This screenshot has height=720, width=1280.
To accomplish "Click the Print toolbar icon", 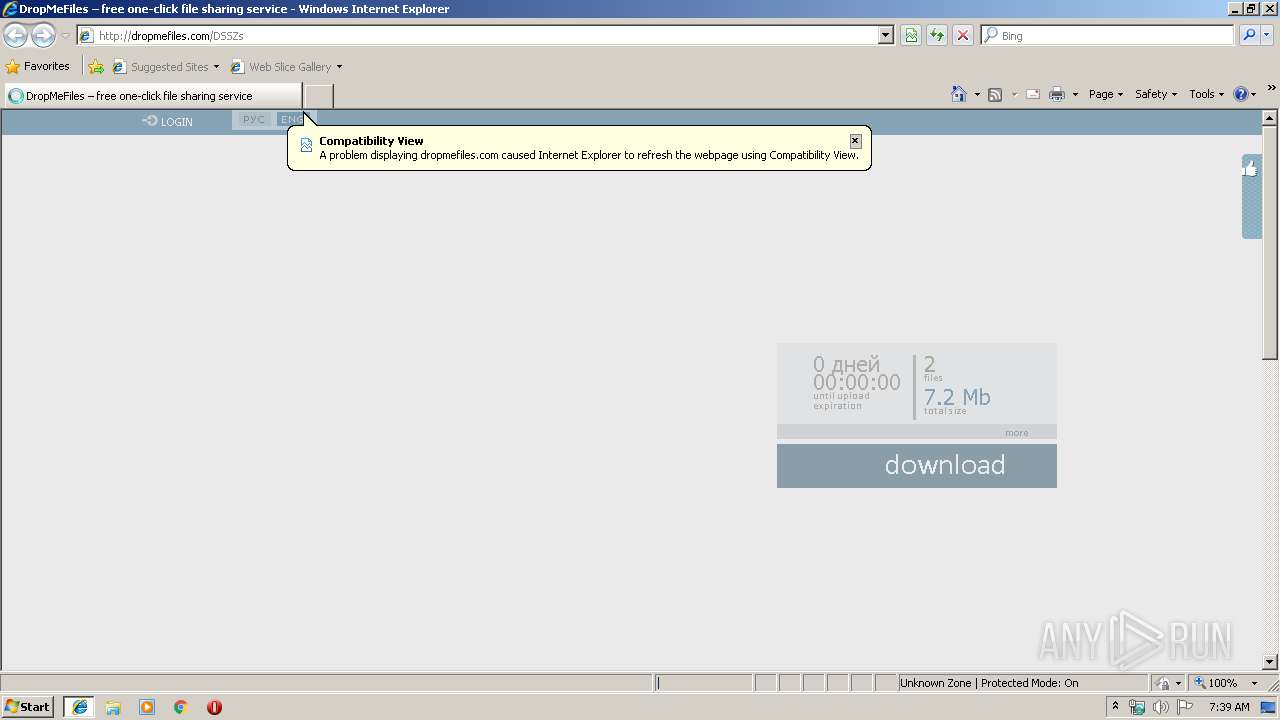I will coord(1057,94).
